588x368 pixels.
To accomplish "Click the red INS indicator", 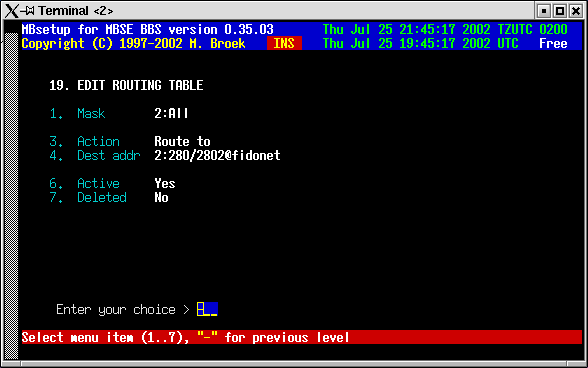I will [284, 43].
